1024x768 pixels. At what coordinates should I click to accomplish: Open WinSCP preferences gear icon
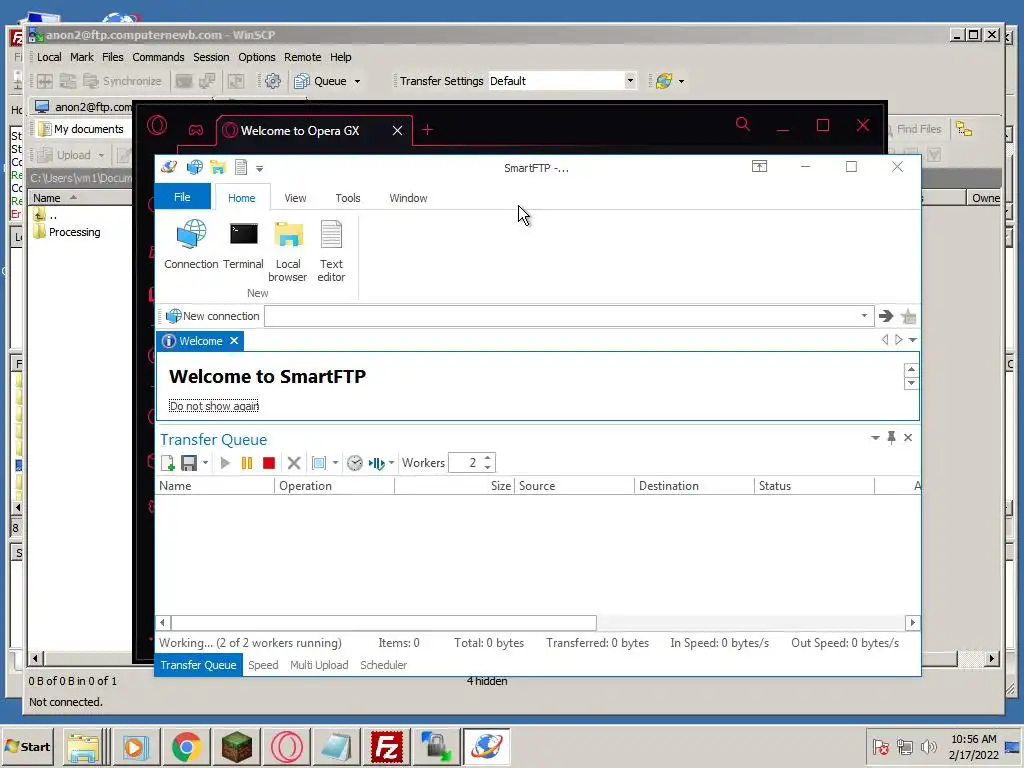click(x=273, y=81)
